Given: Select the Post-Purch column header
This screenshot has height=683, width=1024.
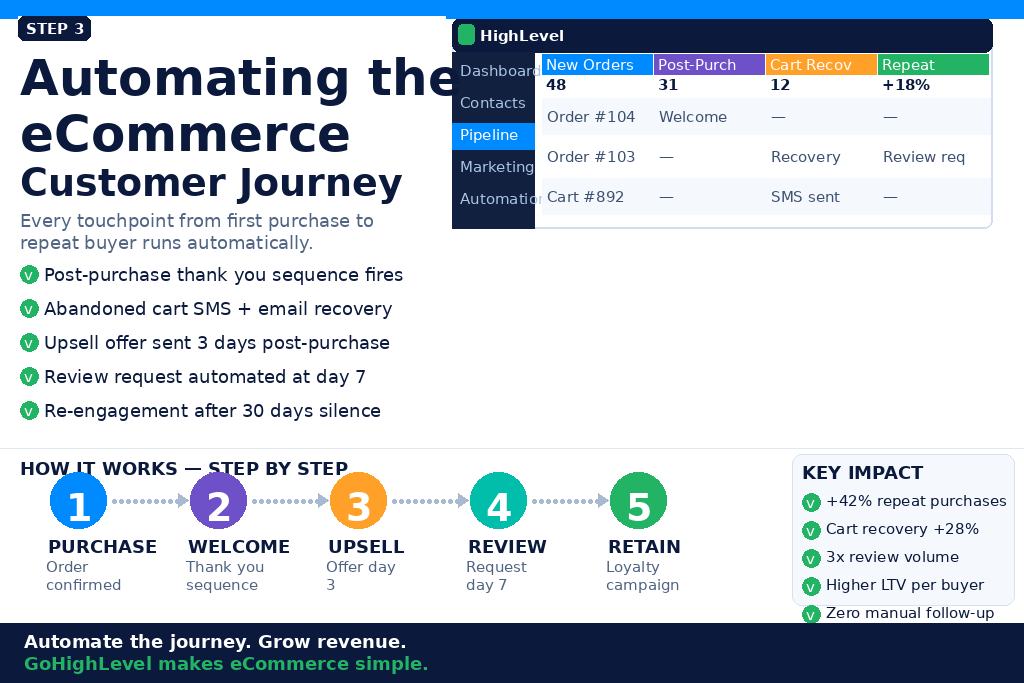Looking at the screenshot, I should click(x=709, y=65).
